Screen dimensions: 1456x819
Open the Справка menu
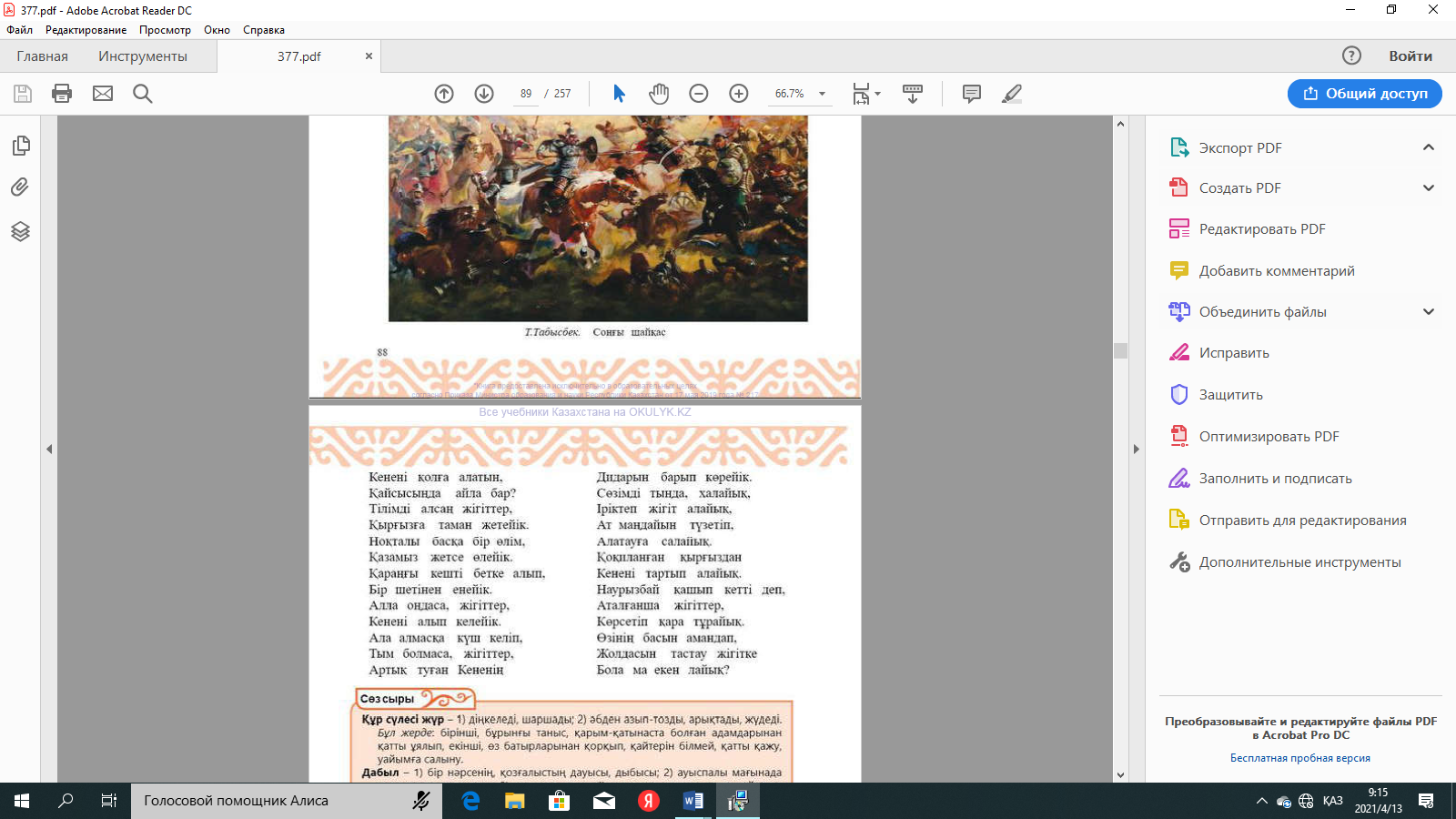264,30
